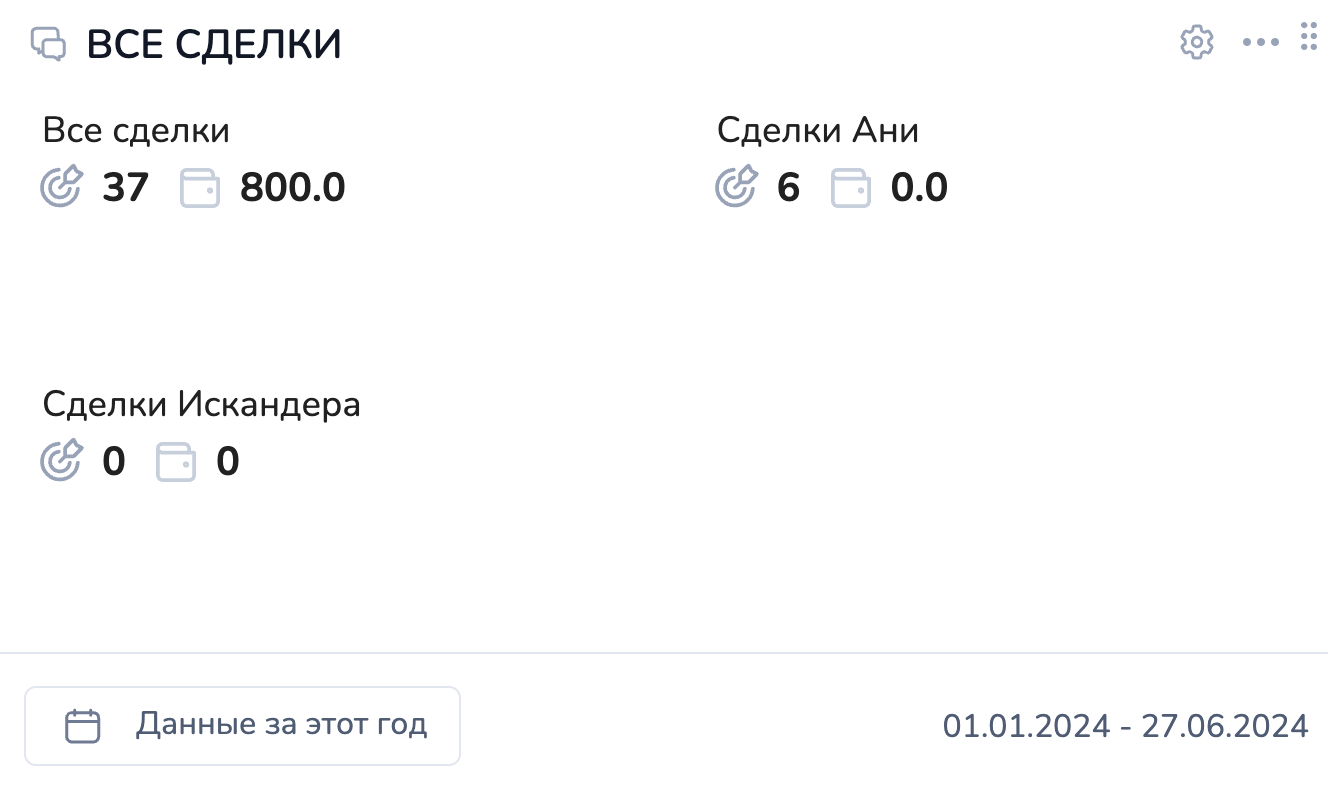Click calendar icon in period button

click(83, 725)
